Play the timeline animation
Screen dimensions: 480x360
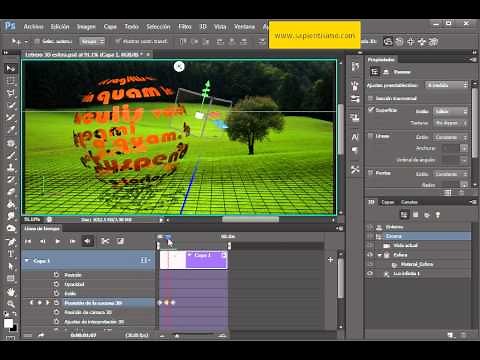click(57, 241)
